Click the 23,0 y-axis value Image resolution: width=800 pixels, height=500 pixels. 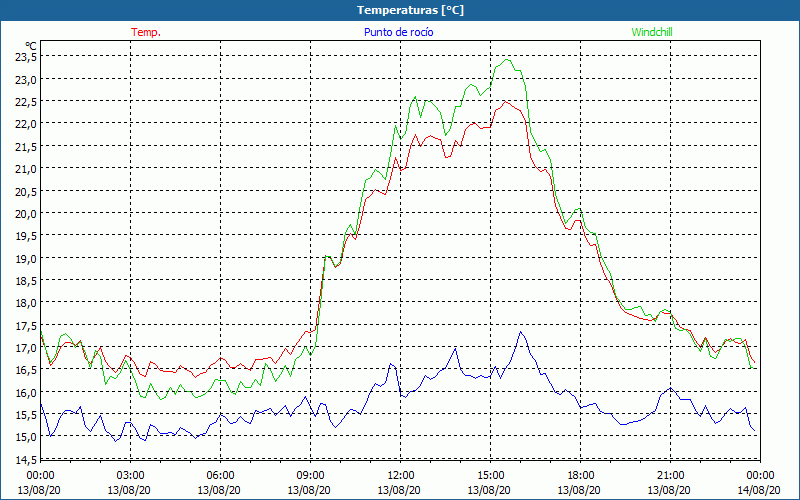[x=26, y=79]
